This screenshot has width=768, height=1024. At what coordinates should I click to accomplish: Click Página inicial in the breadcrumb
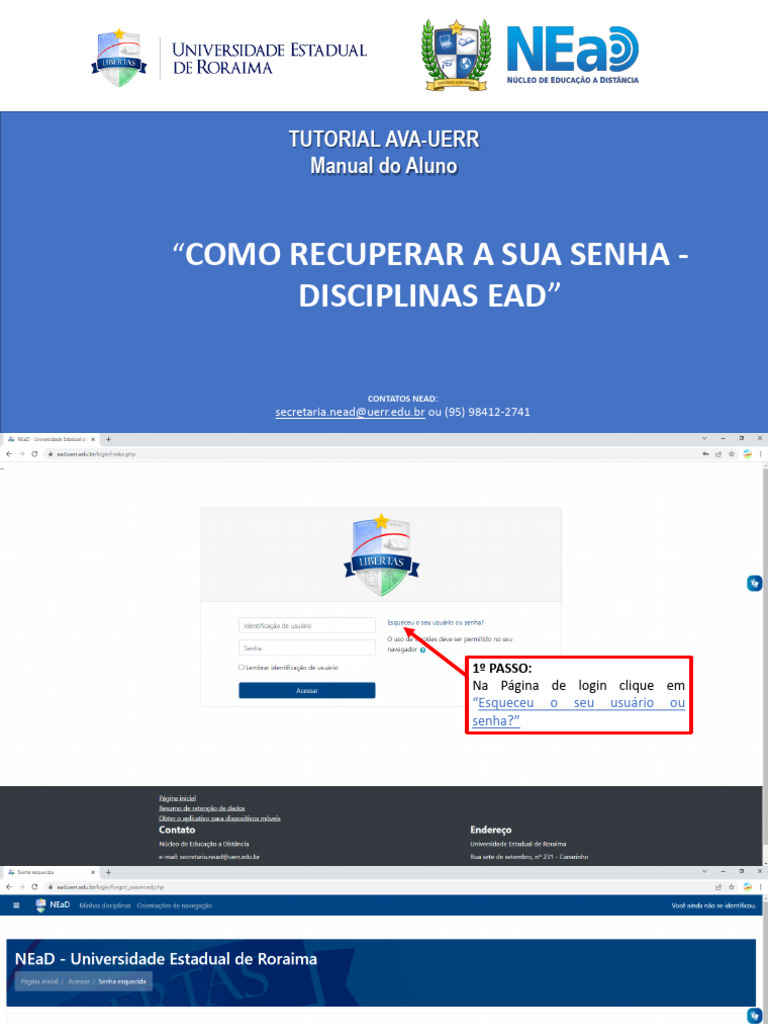click(39, 981)
